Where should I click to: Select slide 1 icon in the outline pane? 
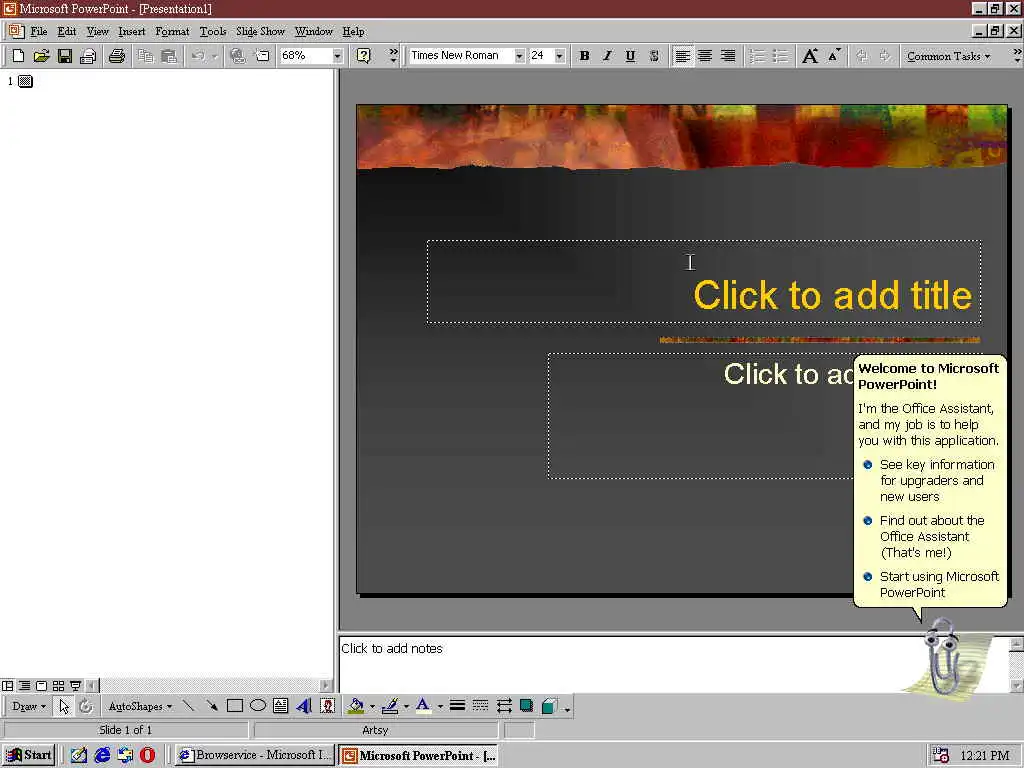pos(25,81)
